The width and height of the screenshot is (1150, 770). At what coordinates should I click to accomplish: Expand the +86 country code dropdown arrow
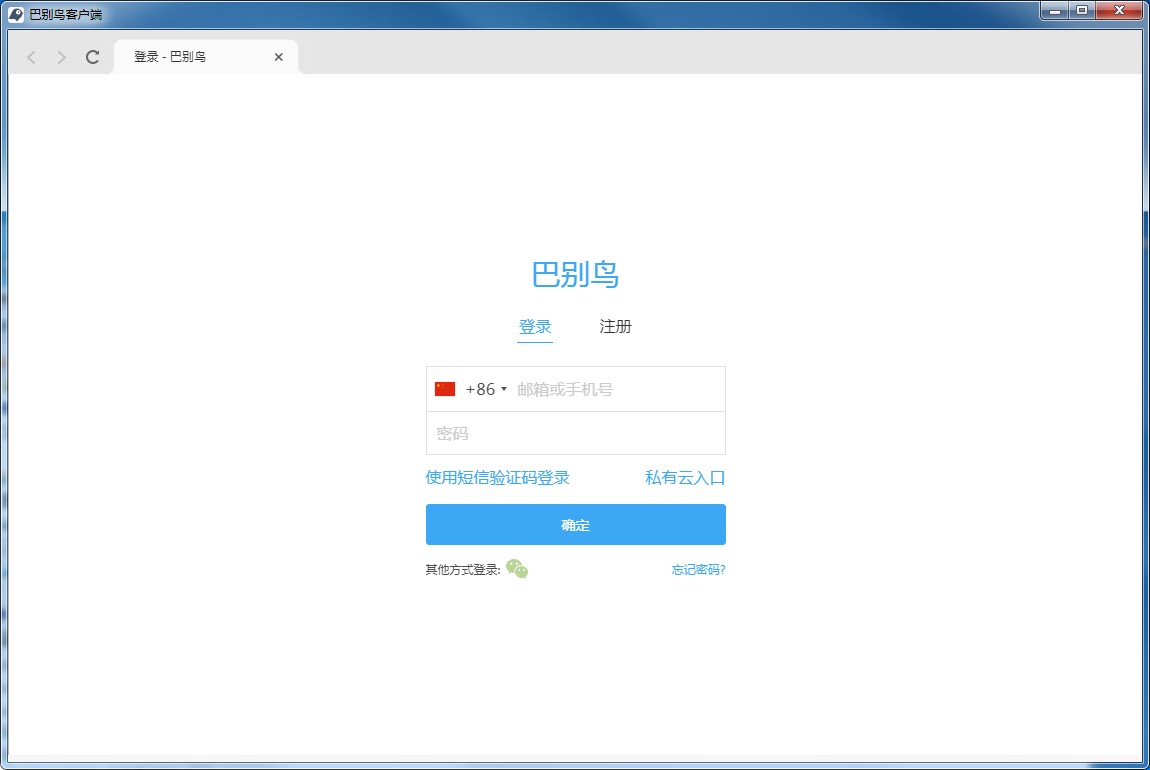pos(504,389)
